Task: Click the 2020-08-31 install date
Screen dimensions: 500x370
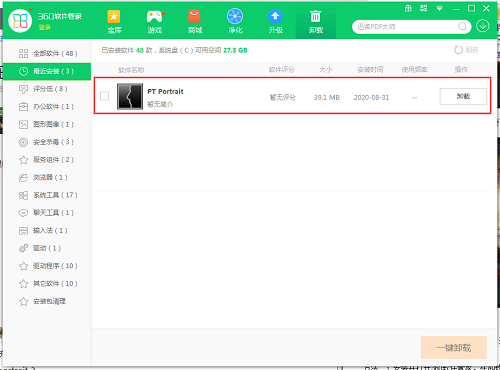Action: pos(371,97)
